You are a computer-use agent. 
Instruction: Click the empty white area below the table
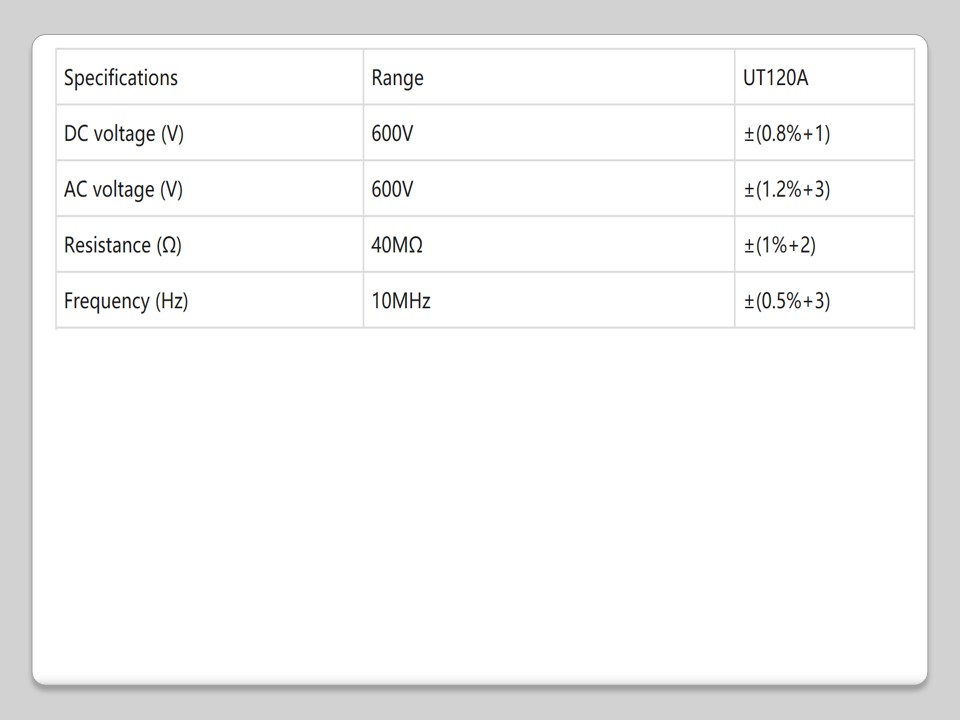click(x=480, y=500)
